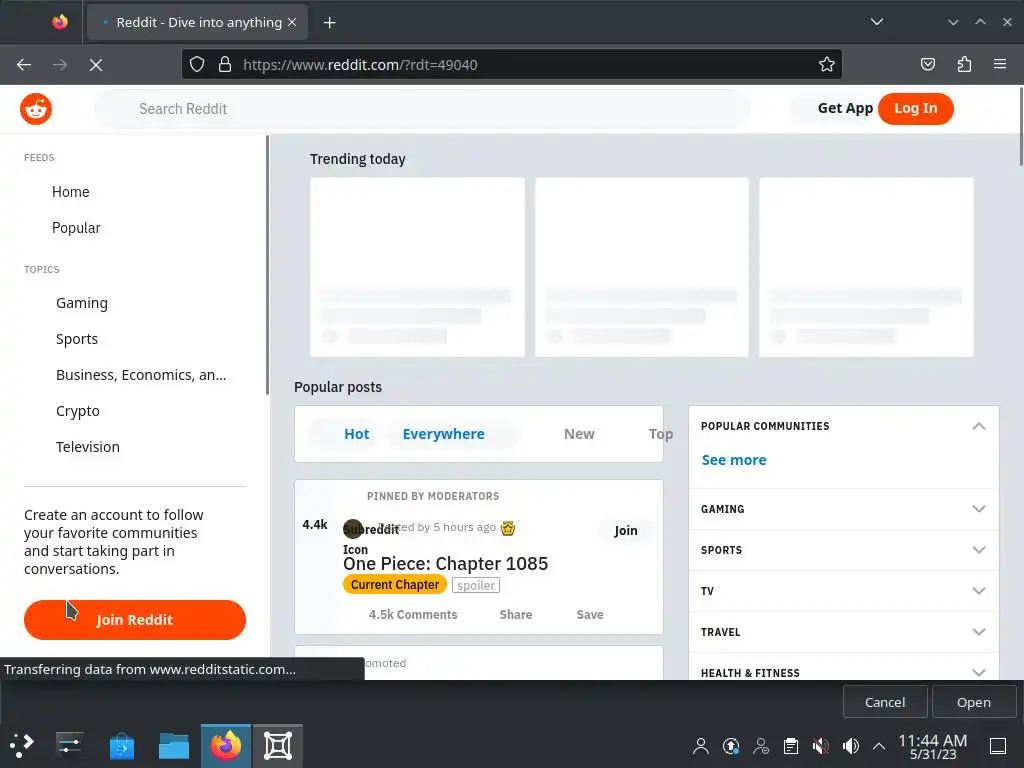Screen dimensions: 1024x768
Task: Share the One Piece post
Action: click(516, 615)
